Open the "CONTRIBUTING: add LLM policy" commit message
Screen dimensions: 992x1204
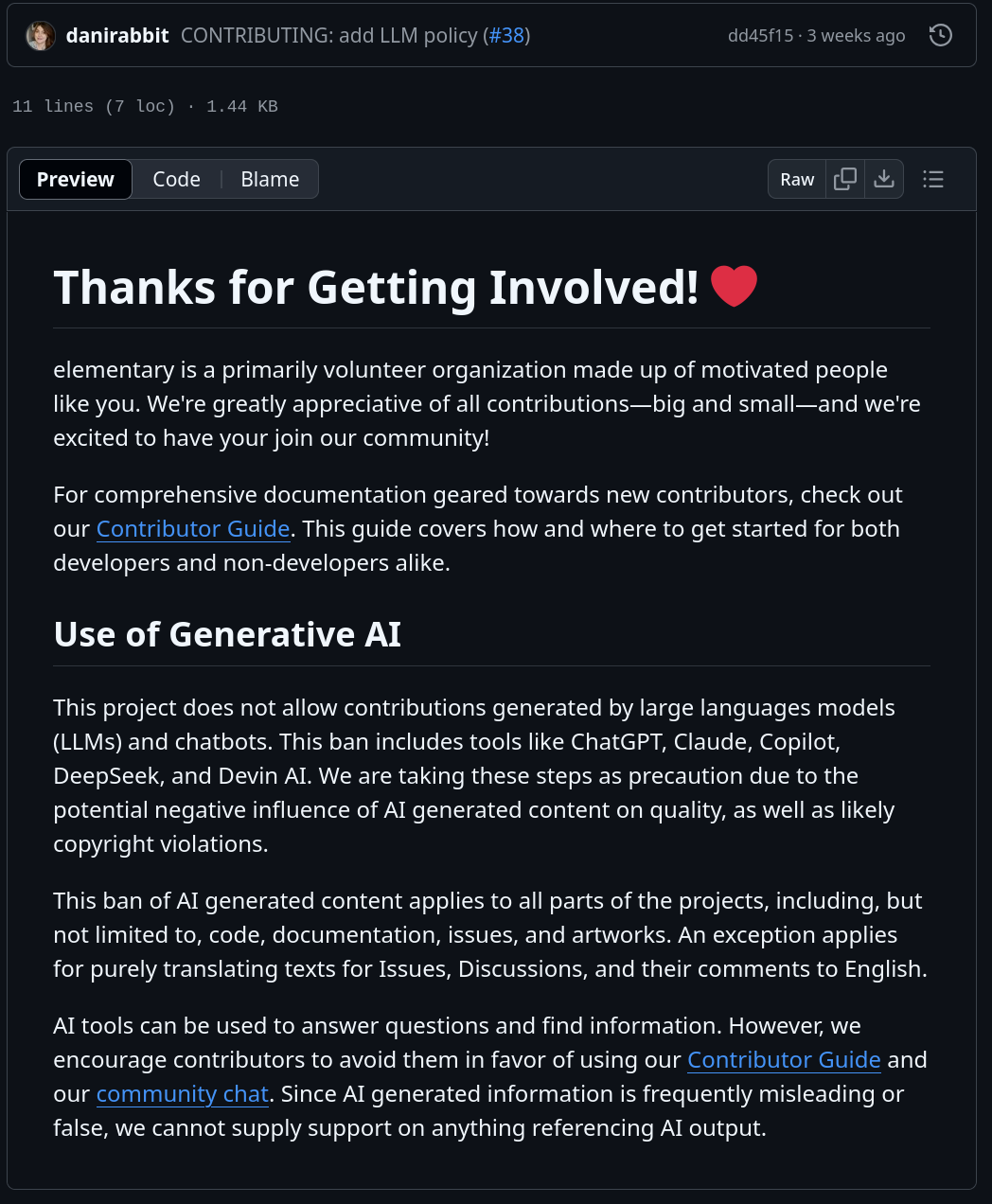click(x=328, y=36)
